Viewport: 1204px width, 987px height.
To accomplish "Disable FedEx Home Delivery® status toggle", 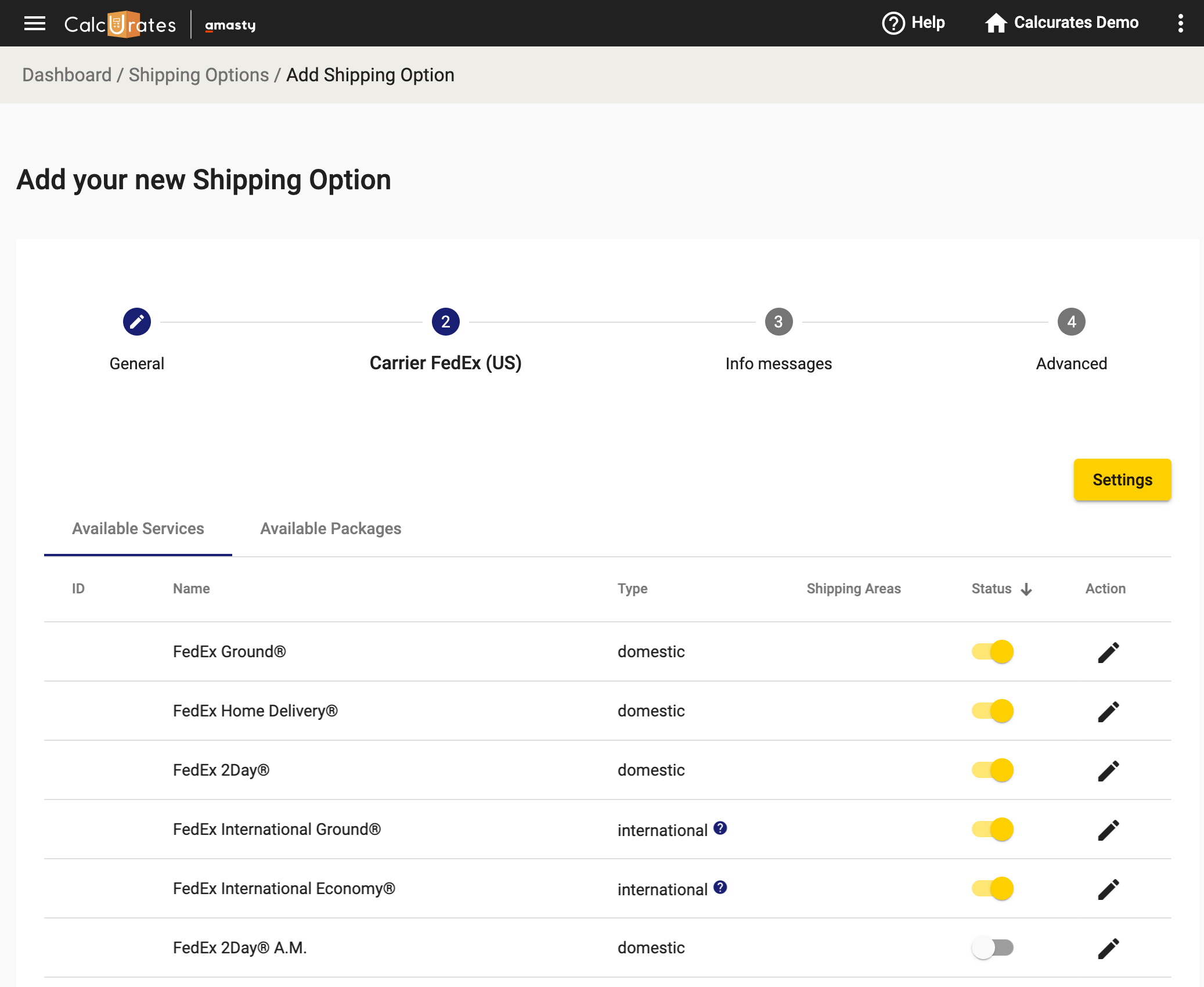I will pos(993,711).
